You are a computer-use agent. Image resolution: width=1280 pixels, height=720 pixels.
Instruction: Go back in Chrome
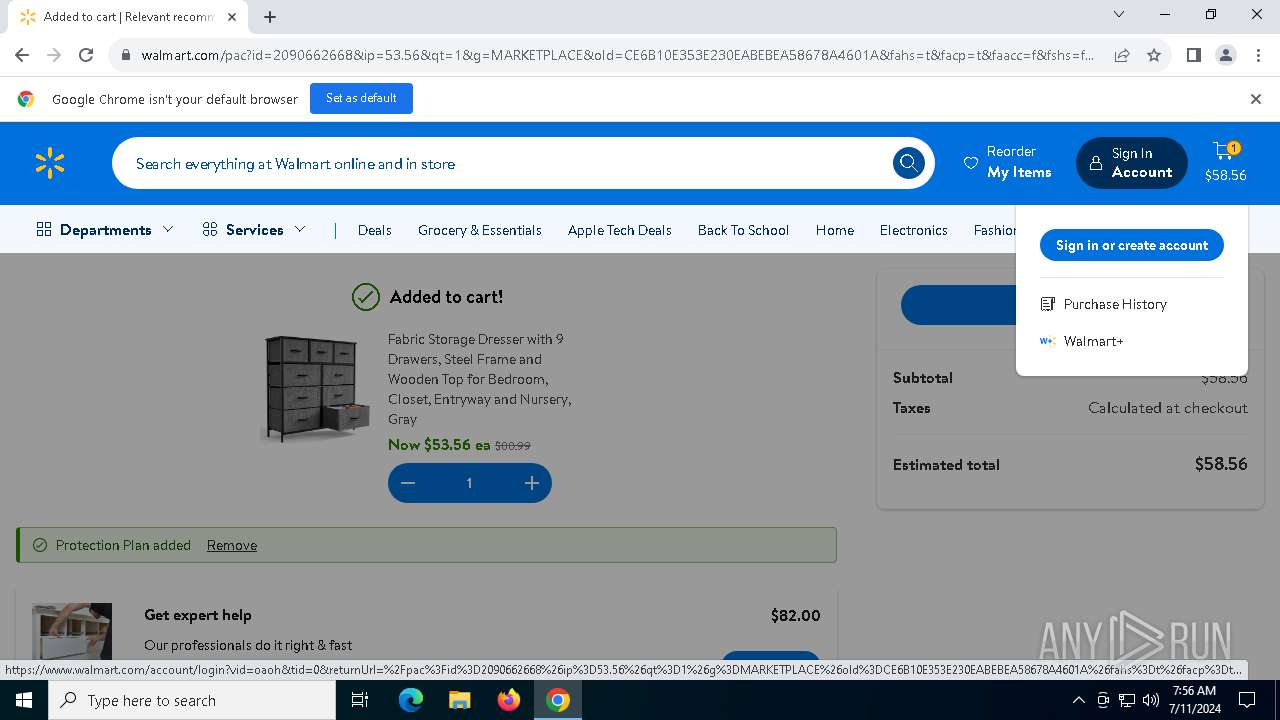pos(22,55)
